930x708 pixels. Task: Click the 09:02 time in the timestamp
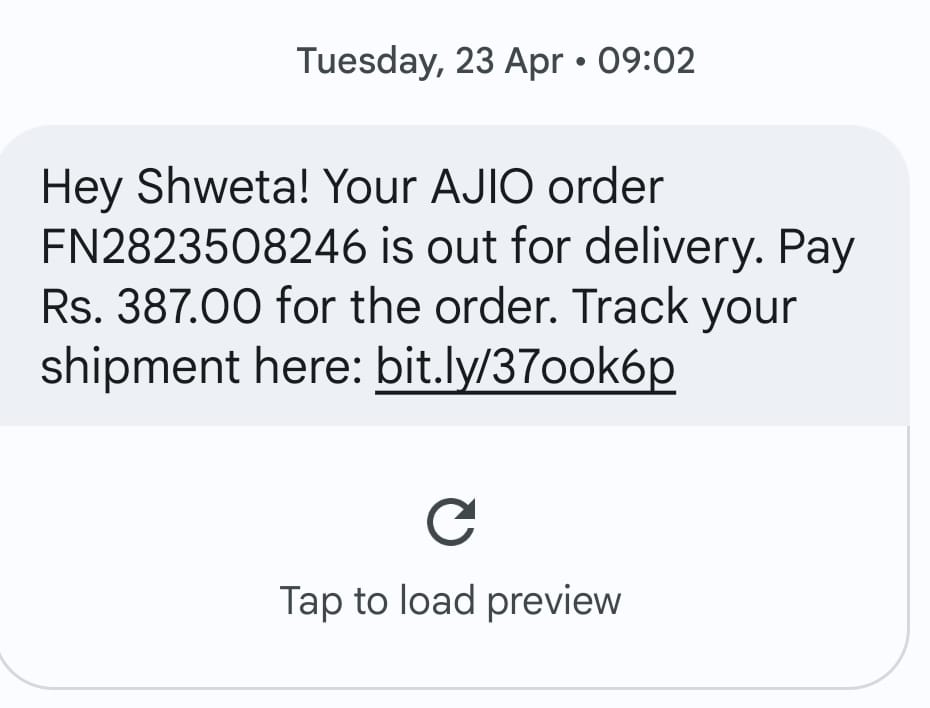click(x=645, y=62)
